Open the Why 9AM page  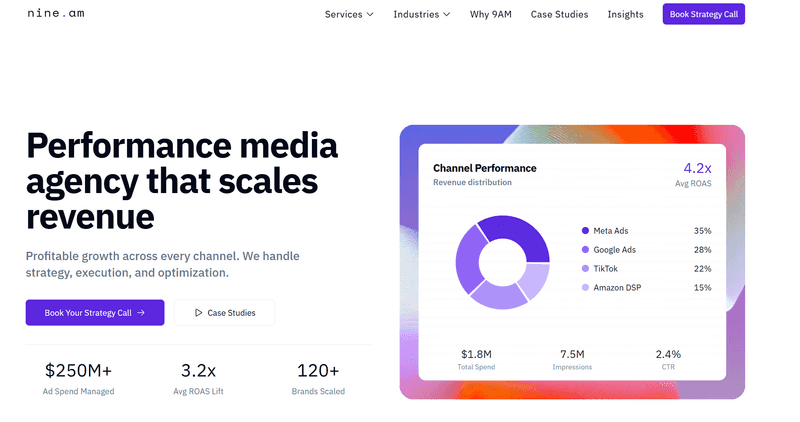(490, 14)
